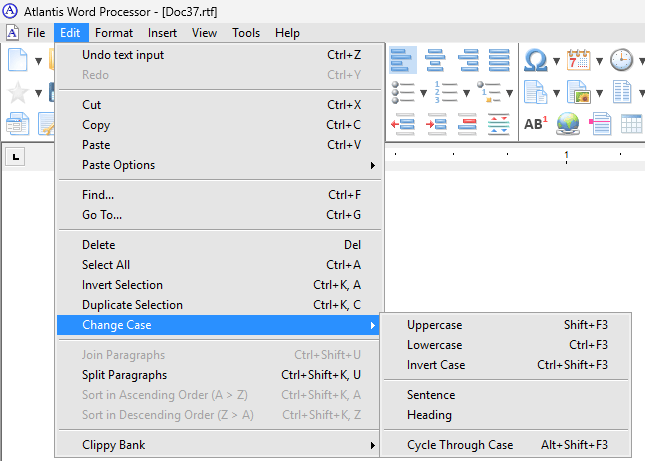Open the bullet list style dropdown arrow
The image size is (645, 461).
(423, 92)
